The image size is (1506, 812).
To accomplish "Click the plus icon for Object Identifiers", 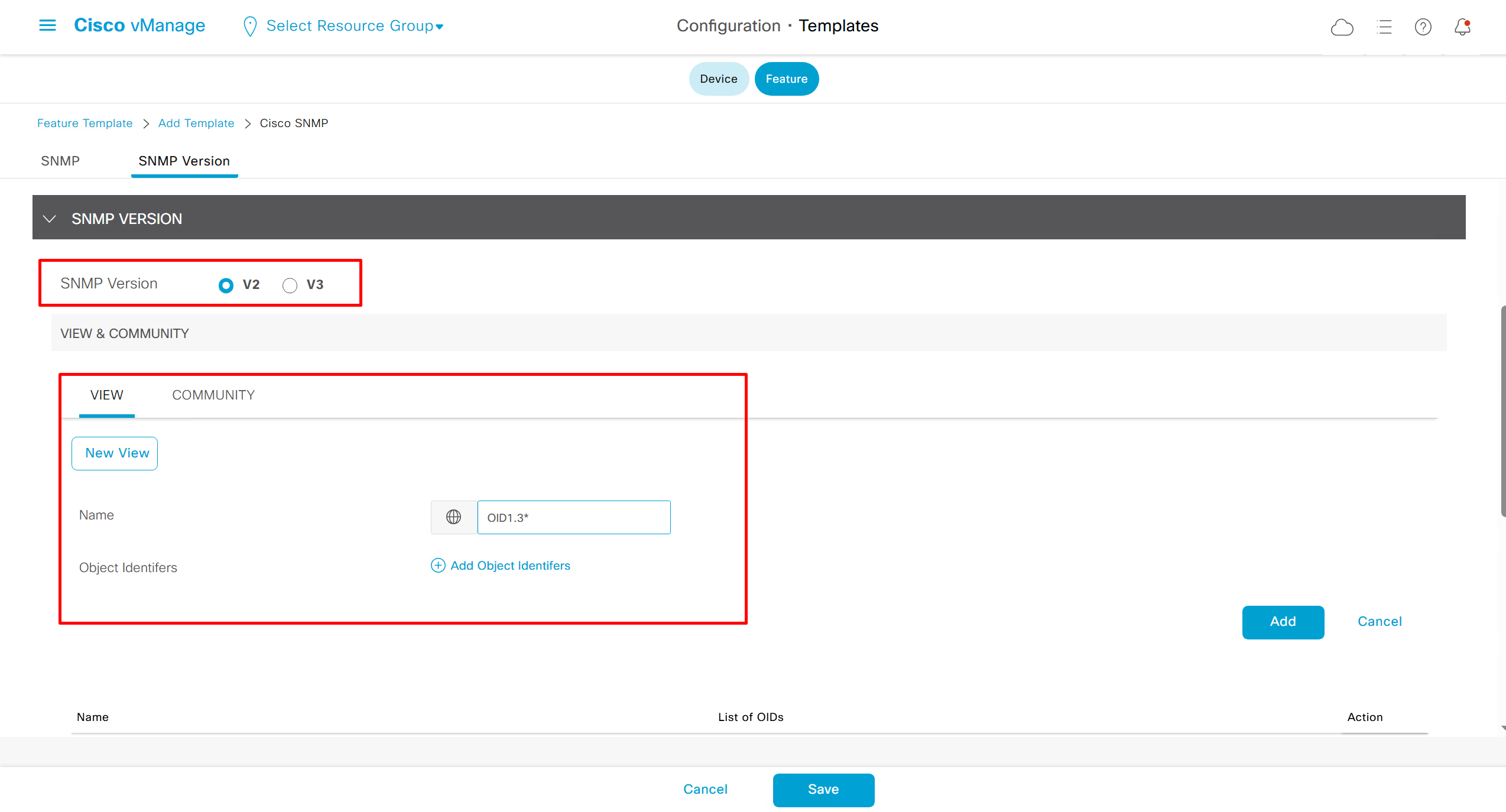I will [x=437, y=566].
